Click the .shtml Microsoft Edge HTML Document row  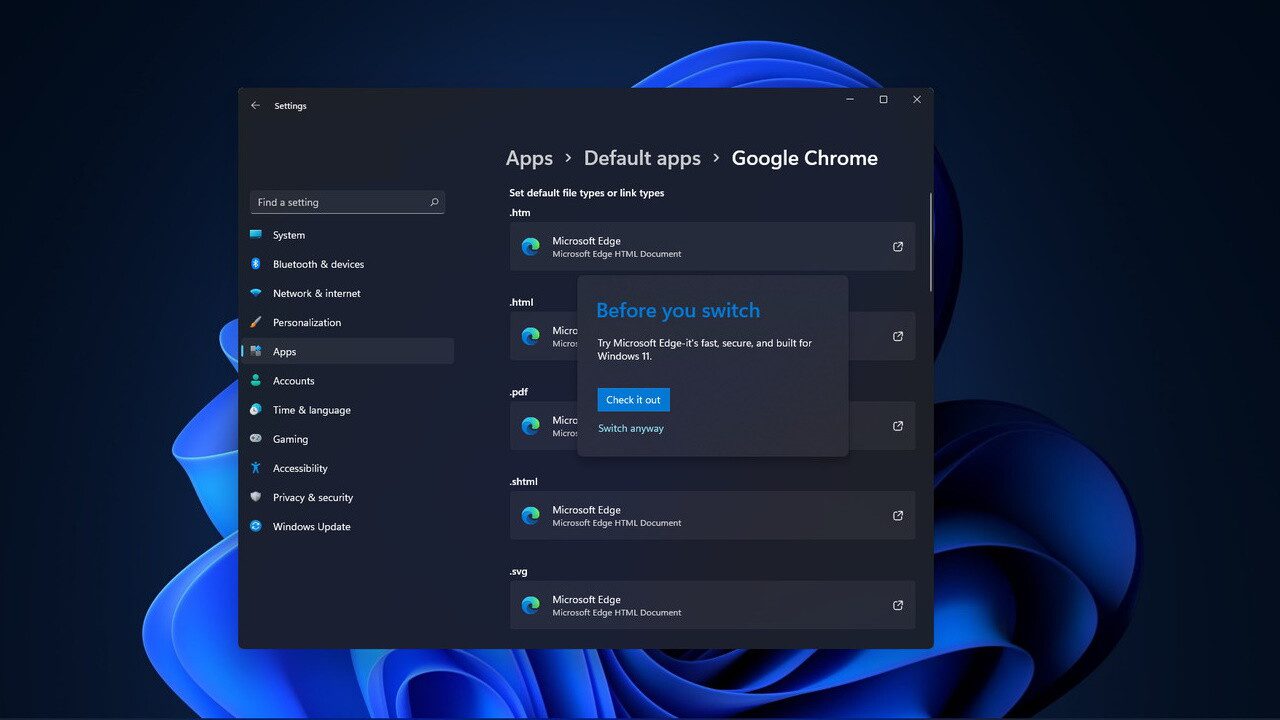(712, 515)
